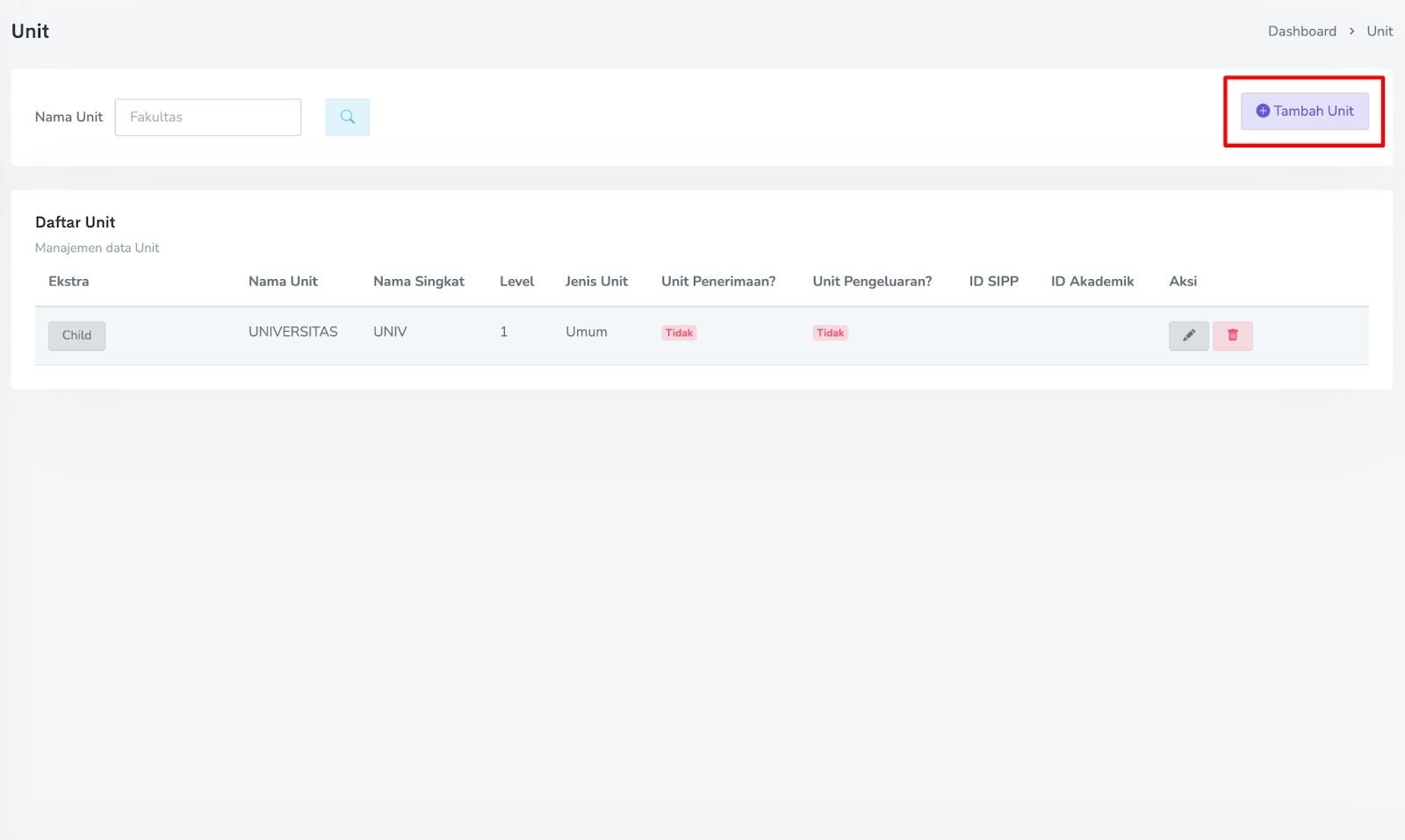Focus the Nama Unit search field
Screen dimensions: 1405x840
tap(208, 117)
